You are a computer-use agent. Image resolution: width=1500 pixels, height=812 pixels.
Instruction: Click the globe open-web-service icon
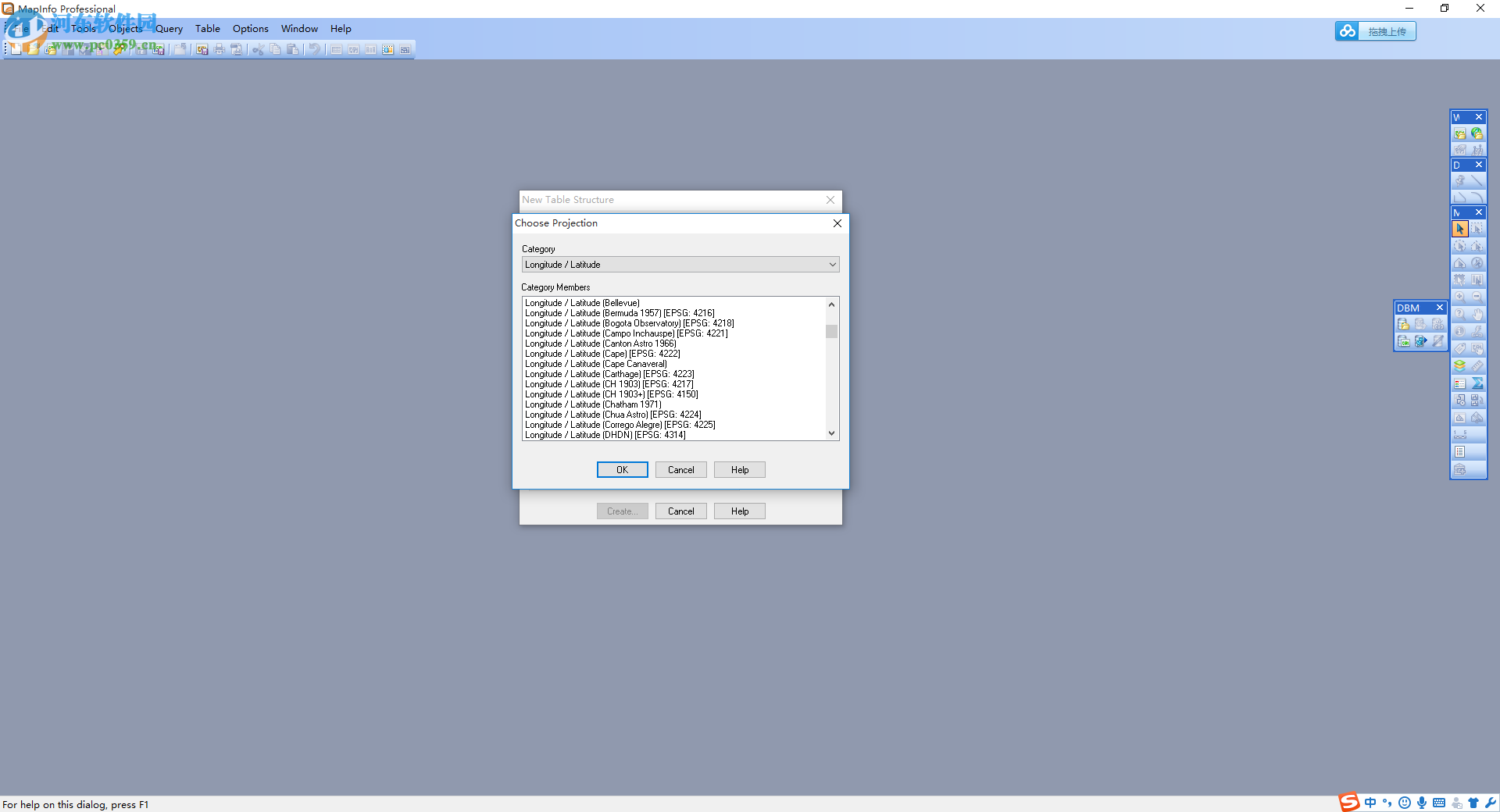(1477, 134)
